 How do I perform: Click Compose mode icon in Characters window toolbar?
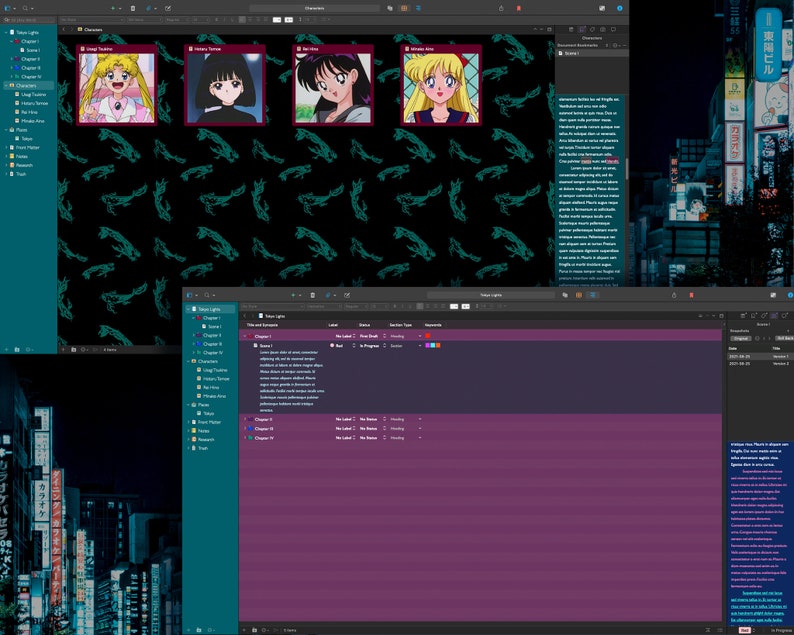602,8
